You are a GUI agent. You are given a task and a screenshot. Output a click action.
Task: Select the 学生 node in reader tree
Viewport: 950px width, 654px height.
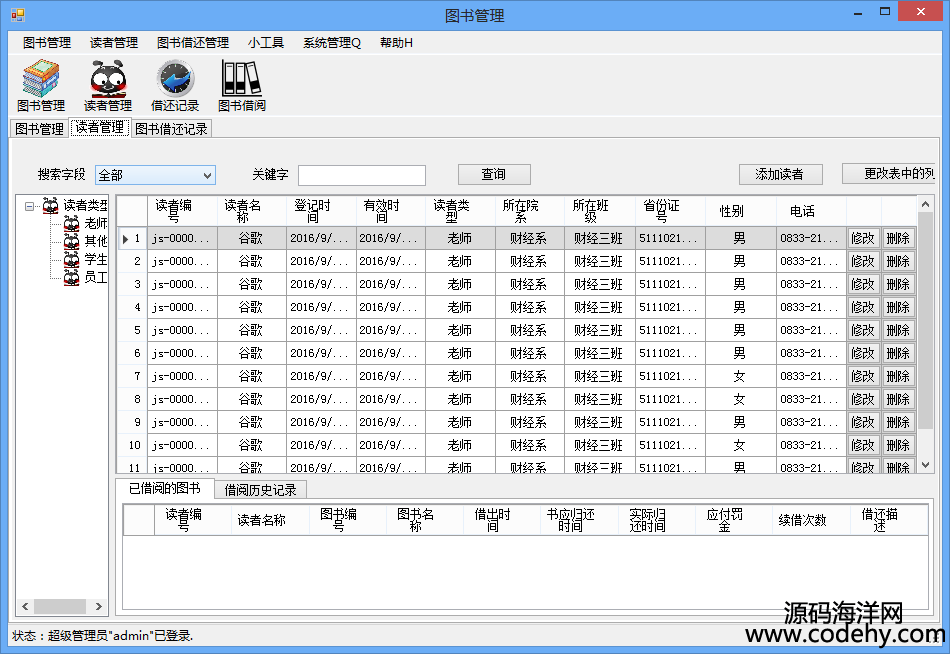click(x=95, y=259)
